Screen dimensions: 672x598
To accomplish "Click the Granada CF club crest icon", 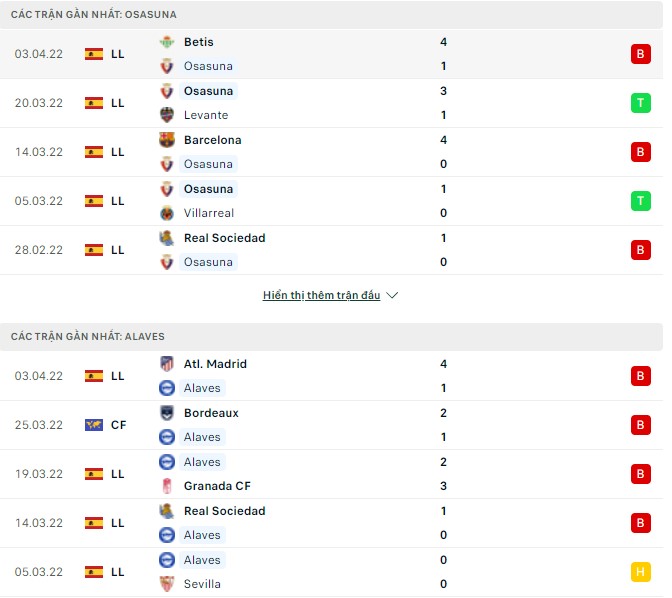I will tap(167, 486).
